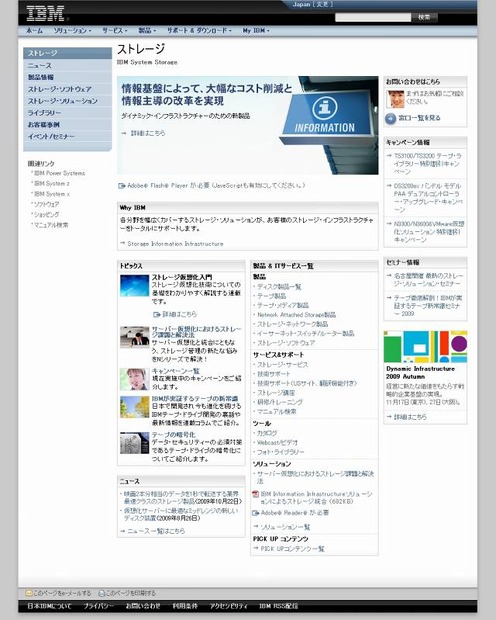
Task: Select ストレージ in the left sidebar
Action: click(67, 53)
